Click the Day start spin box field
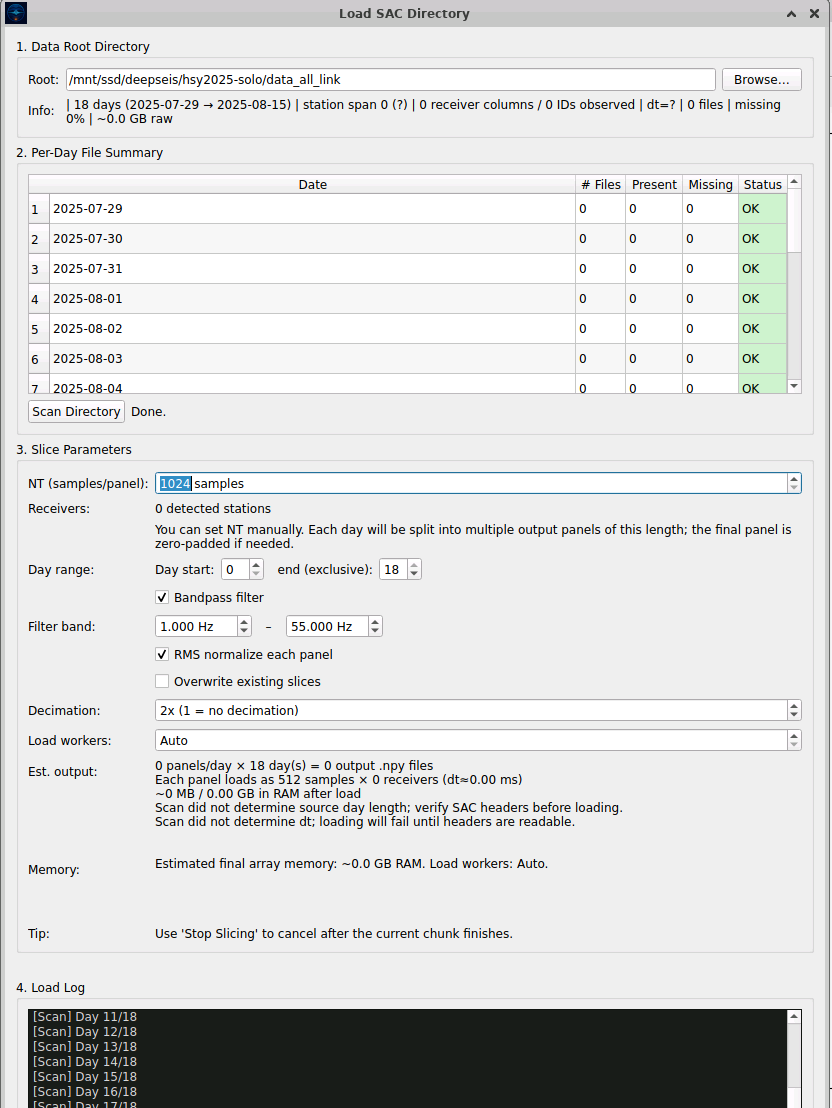 coord(235,570)
